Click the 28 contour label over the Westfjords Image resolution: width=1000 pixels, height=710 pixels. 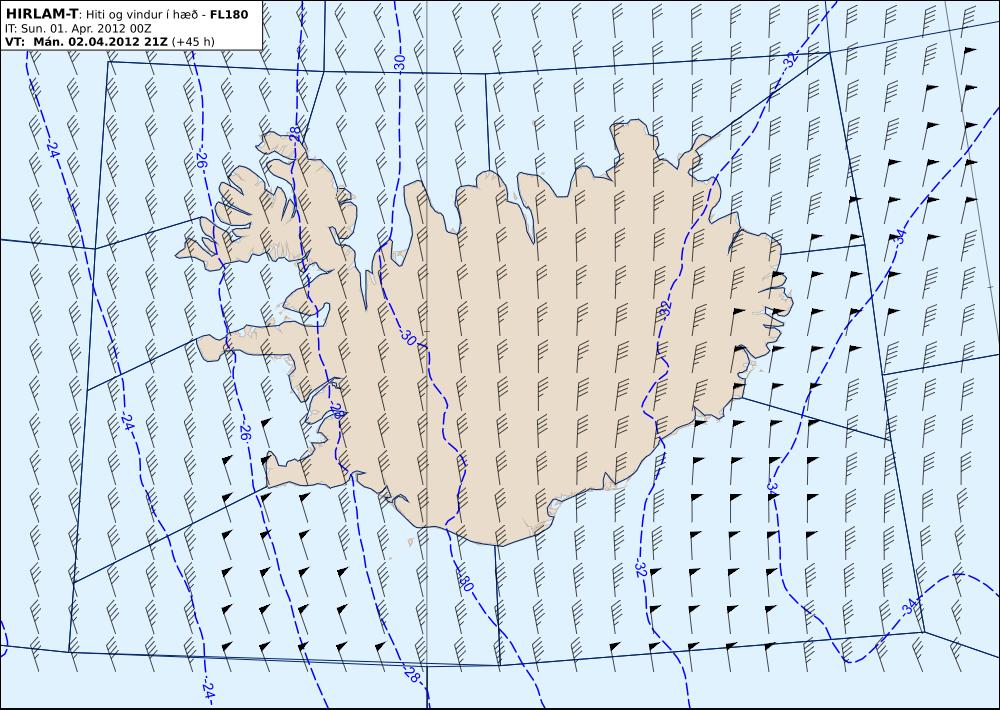point(294,133)
